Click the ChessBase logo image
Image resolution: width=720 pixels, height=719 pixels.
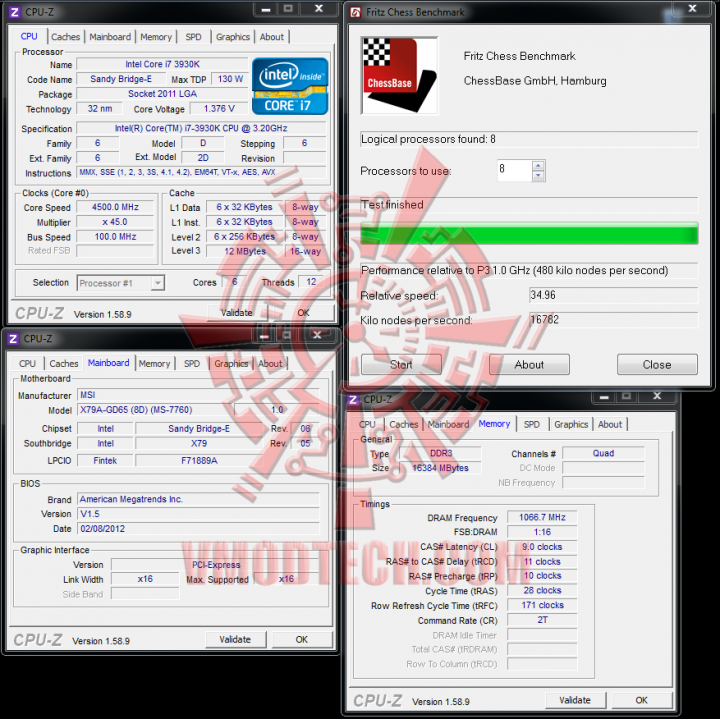[x=399, y=75]
